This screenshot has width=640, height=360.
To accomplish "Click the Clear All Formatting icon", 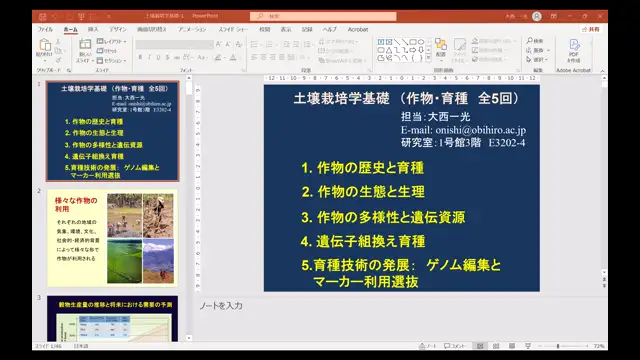I will tap(239, 44).
